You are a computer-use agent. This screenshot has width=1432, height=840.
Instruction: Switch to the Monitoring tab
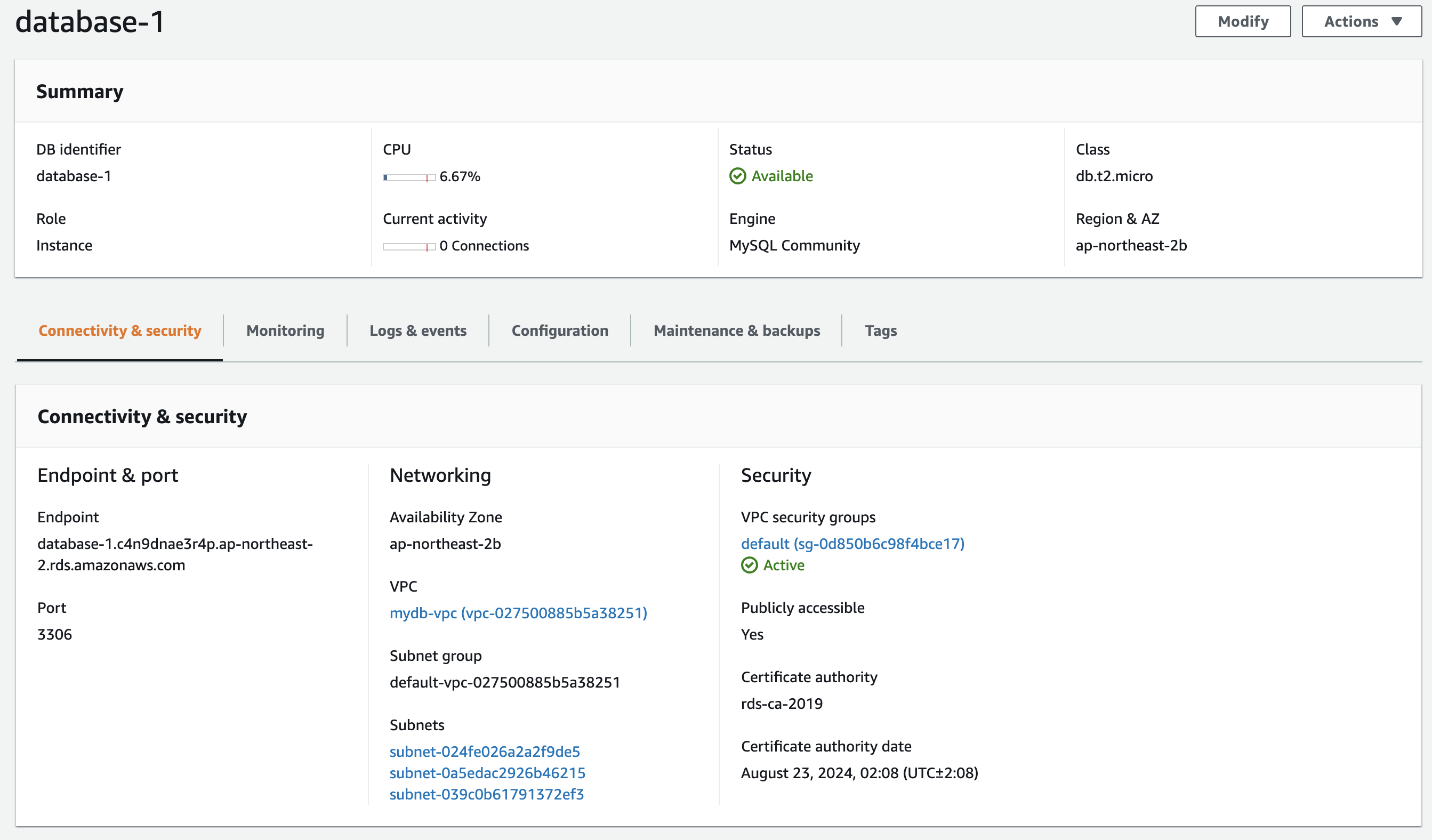tap(285, 330)
